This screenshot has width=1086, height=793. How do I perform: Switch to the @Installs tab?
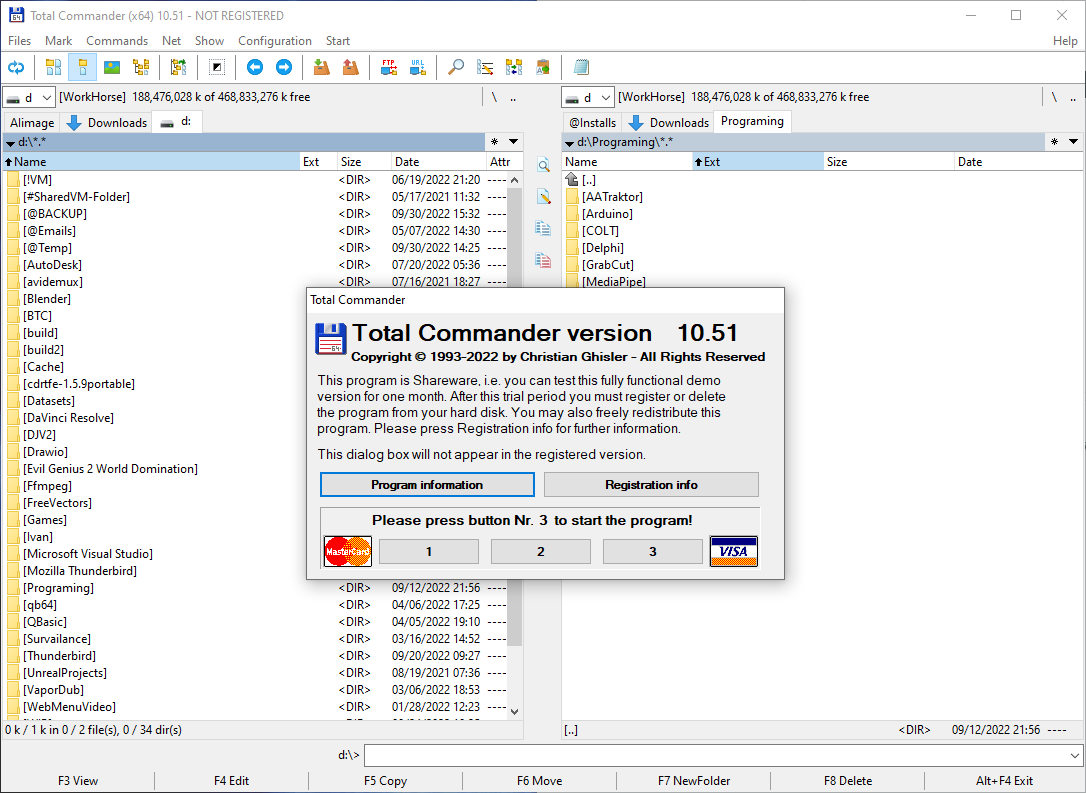point(592,123)
